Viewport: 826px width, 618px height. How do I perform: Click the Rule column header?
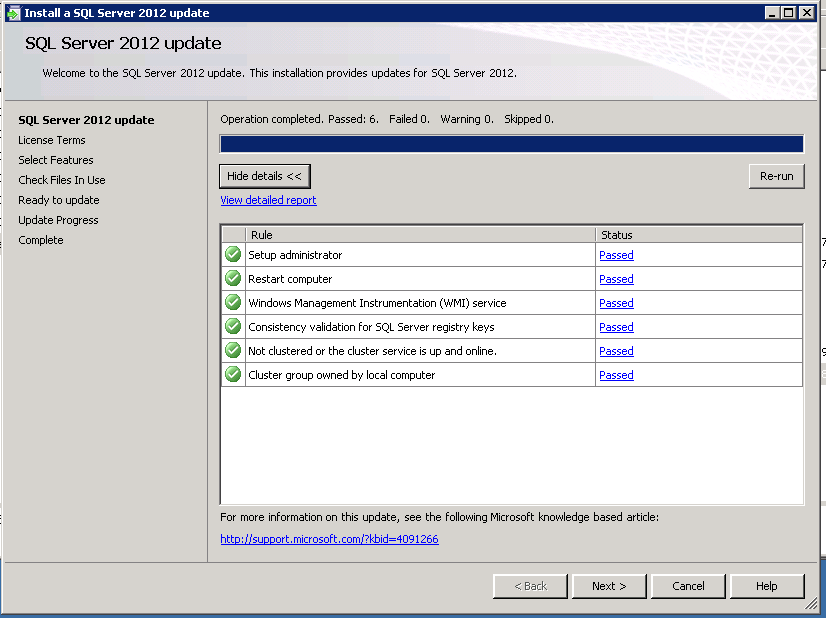[x=420, y=235]
